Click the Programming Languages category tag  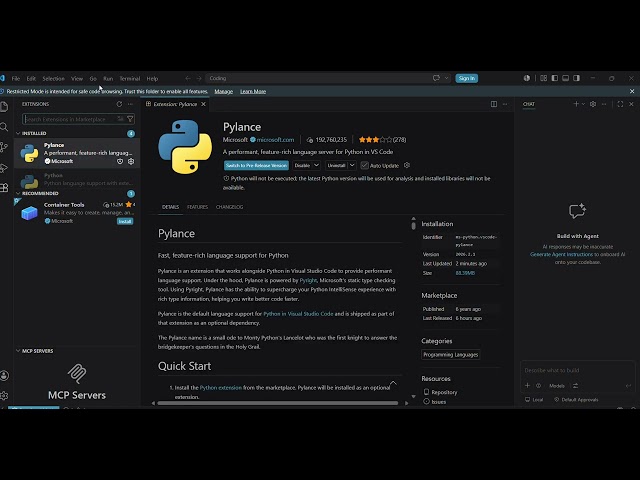point(451,355)
